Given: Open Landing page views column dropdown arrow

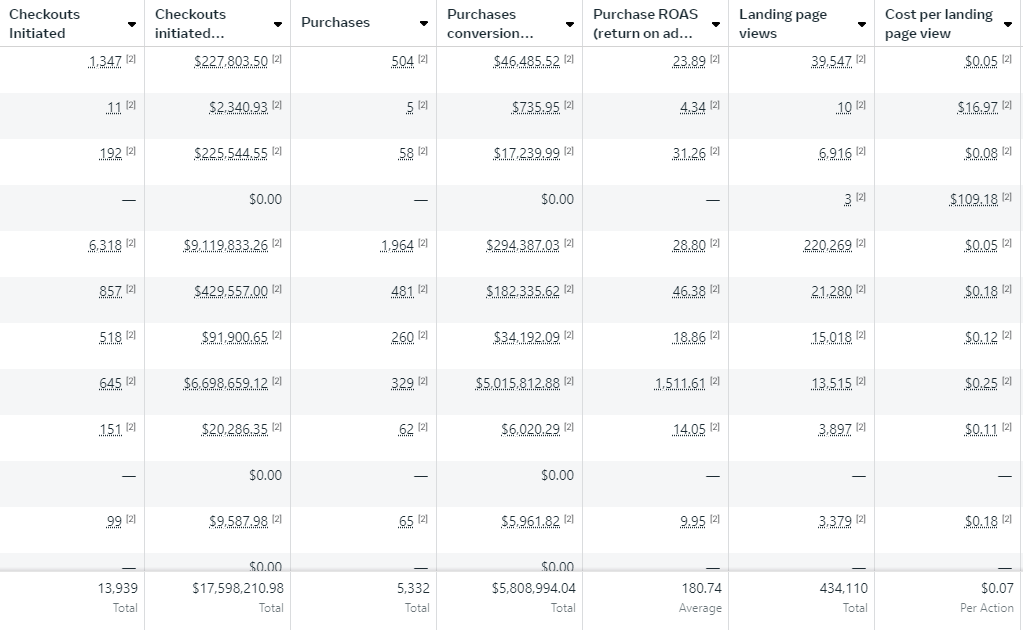Looking at the screenshot, I should click(862, 24).
